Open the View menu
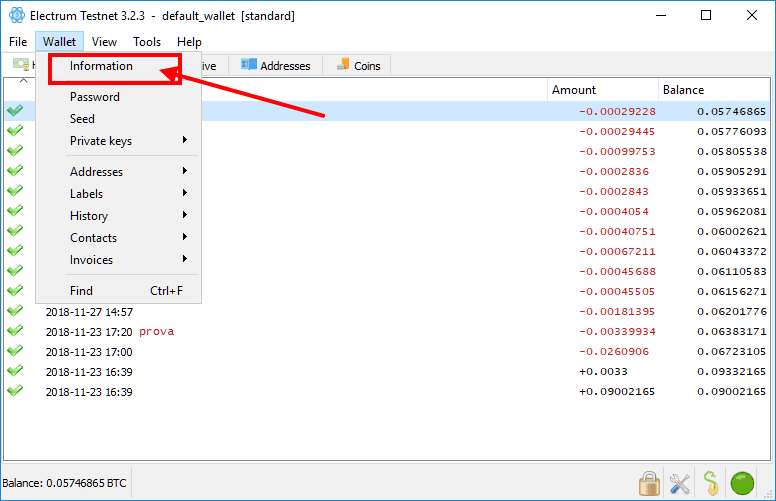The width and height of the screenshot is (776, 501). pyautogui.click(x=104, y=42)
